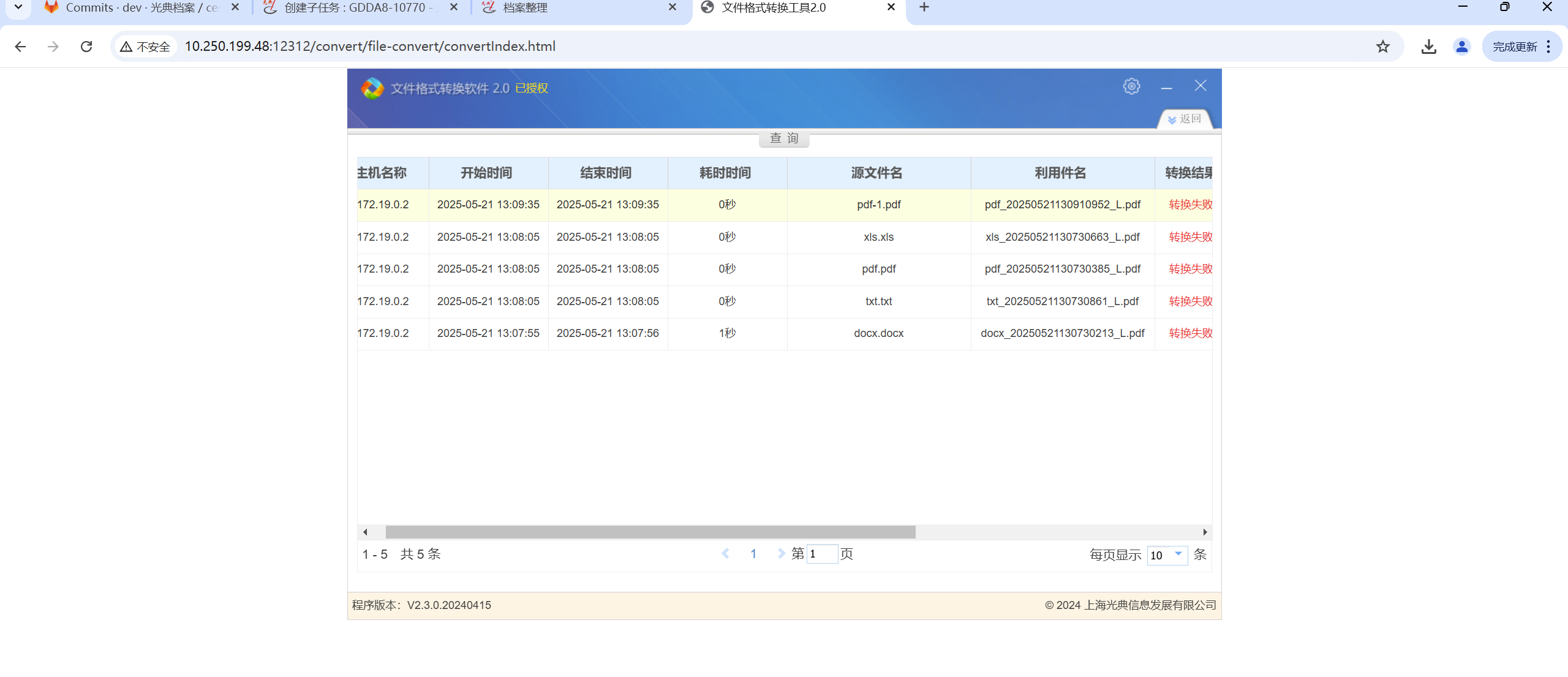This screenshot has height=677, width=1568.
Task: Click the 1秒 duration cell
Action: click(727, 333)
